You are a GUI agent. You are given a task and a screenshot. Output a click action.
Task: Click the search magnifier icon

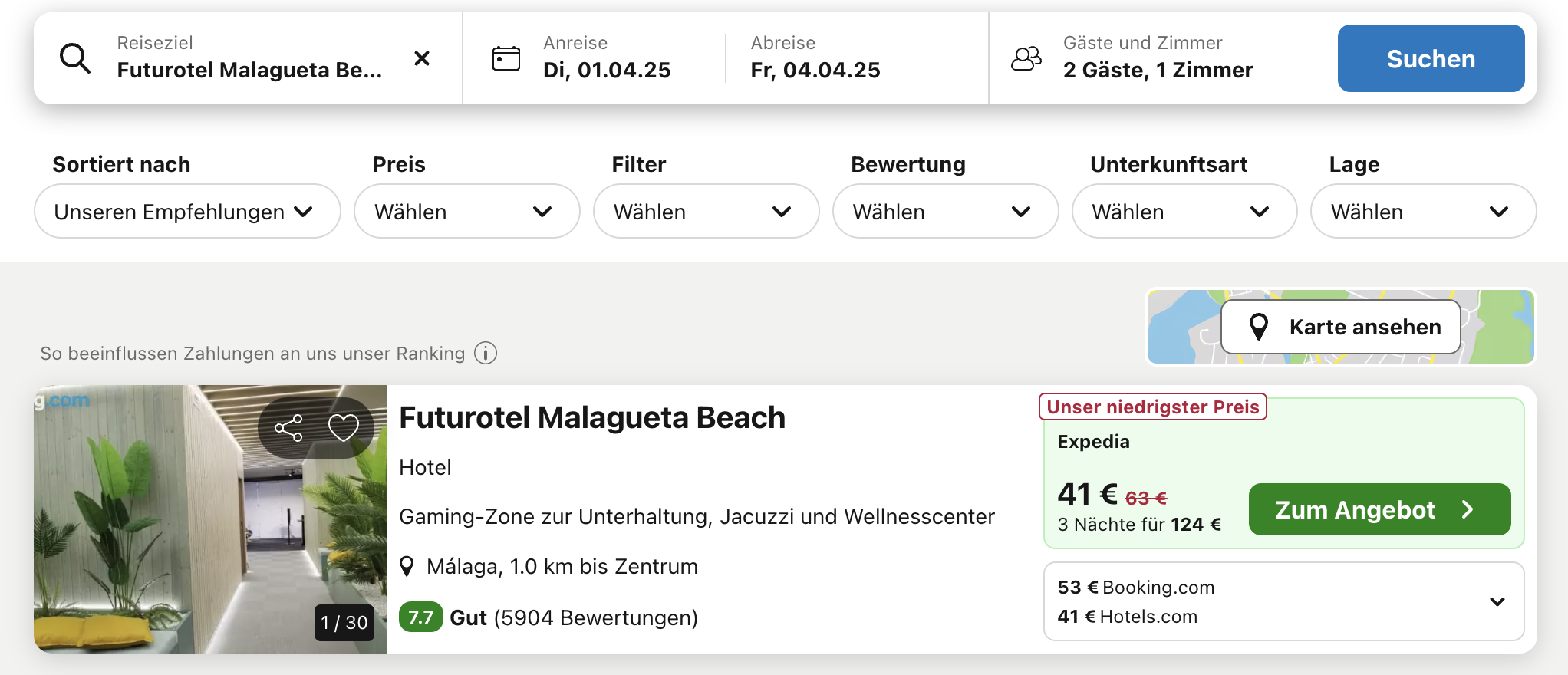click(x=75, y=58)
